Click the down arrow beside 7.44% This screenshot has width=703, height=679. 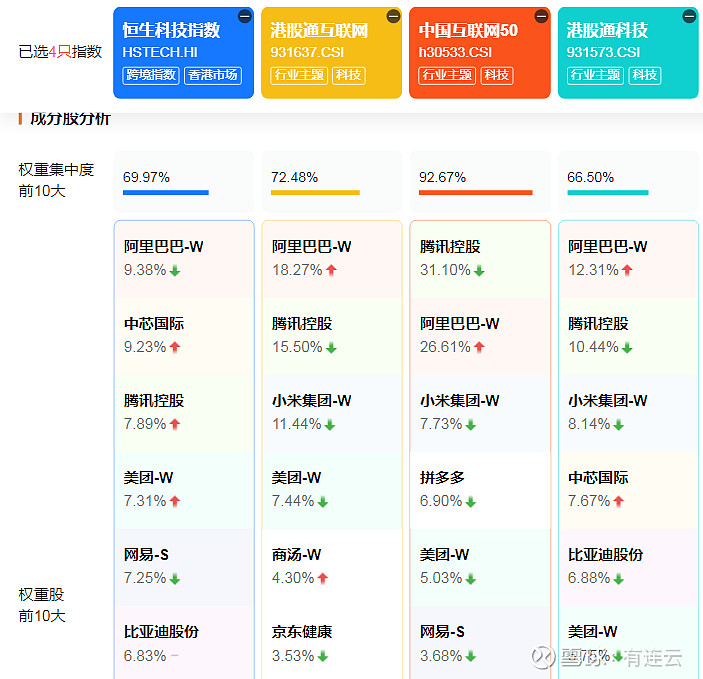323,502
